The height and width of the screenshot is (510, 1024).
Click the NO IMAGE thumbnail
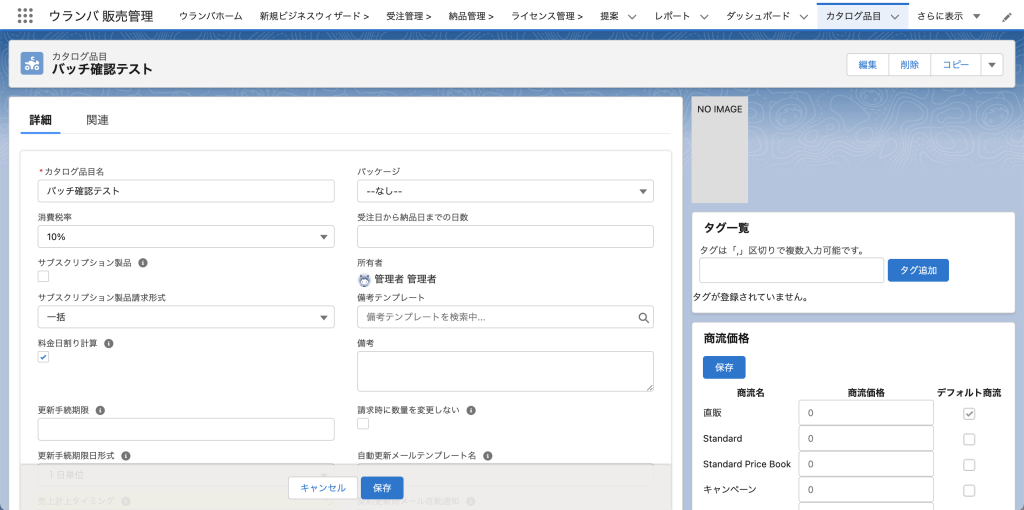coord(720,150)
